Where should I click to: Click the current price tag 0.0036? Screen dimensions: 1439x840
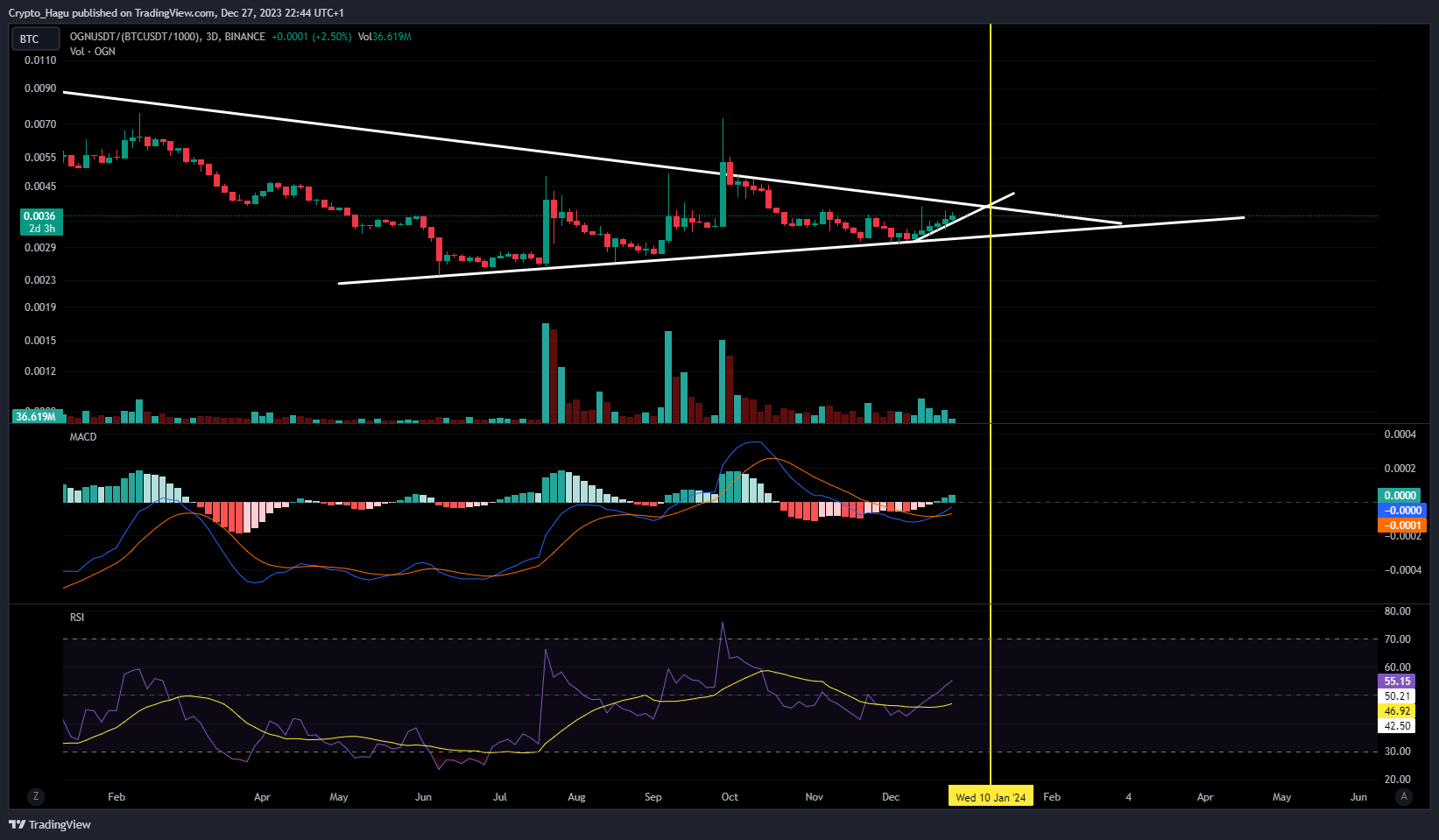tap(39, 222)
